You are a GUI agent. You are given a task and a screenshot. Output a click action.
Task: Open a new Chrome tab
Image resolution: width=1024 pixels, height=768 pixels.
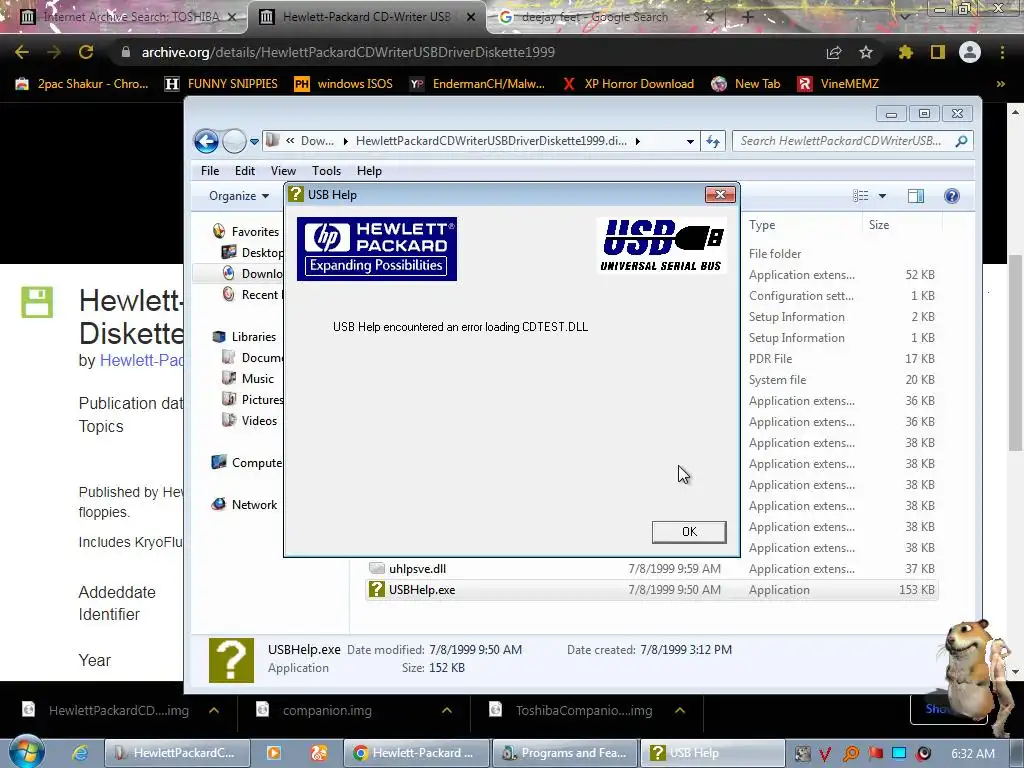(x=748, y=17)
